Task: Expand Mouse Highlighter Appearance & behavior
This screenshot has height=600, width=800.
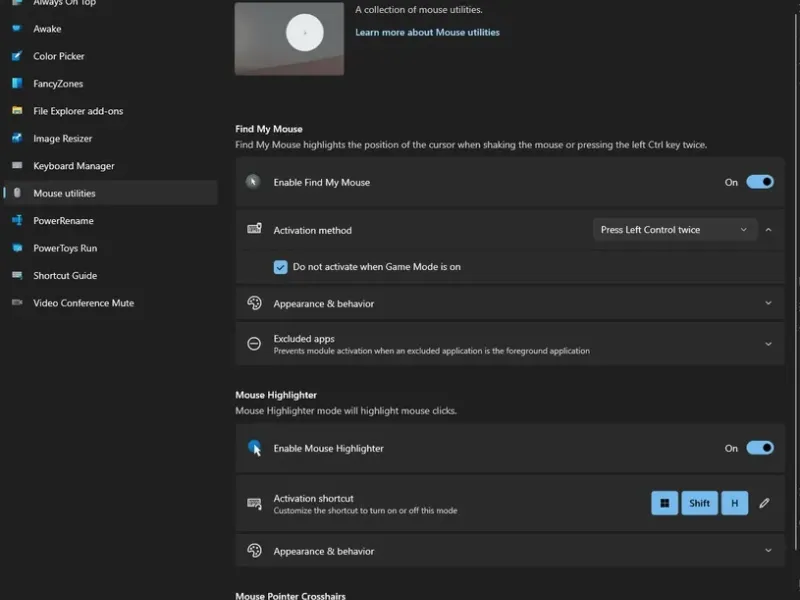Action: pos(768,551)
